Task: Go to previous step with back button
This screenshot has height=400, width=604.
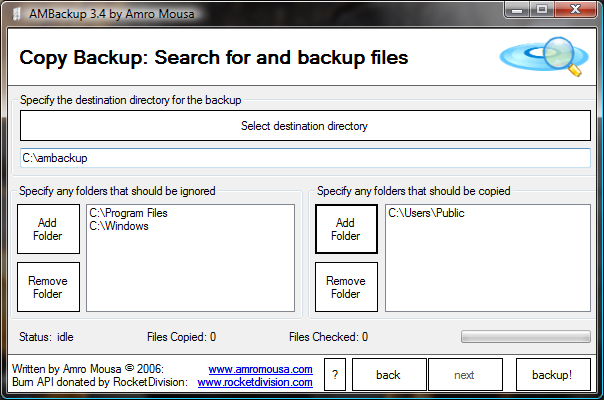Action: pyautogui.click(x=389, y=375)
